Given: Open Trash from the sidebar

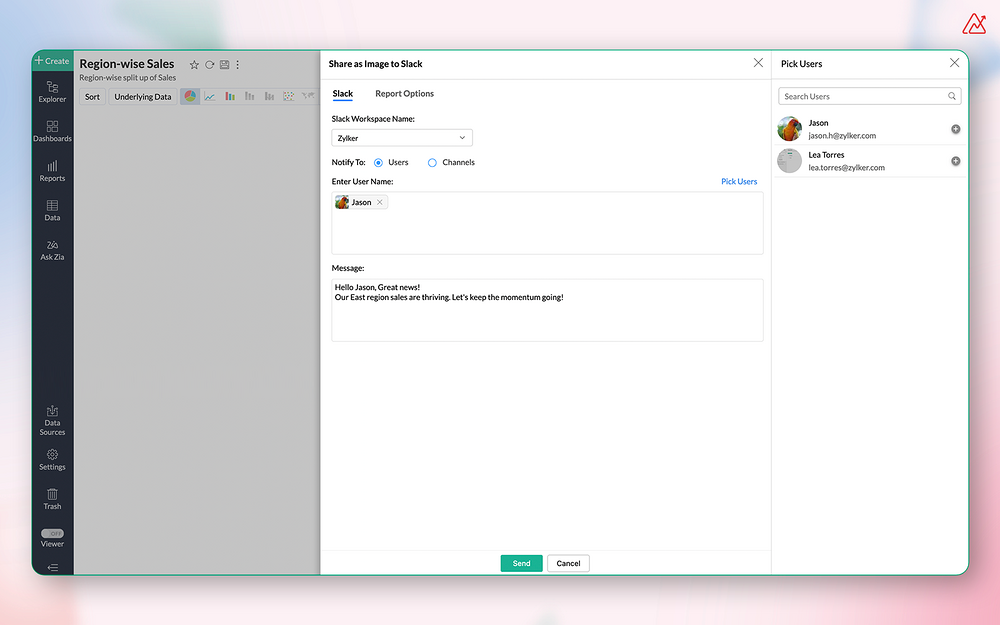Looking at the screenshot, I should (x=52, y=499).
